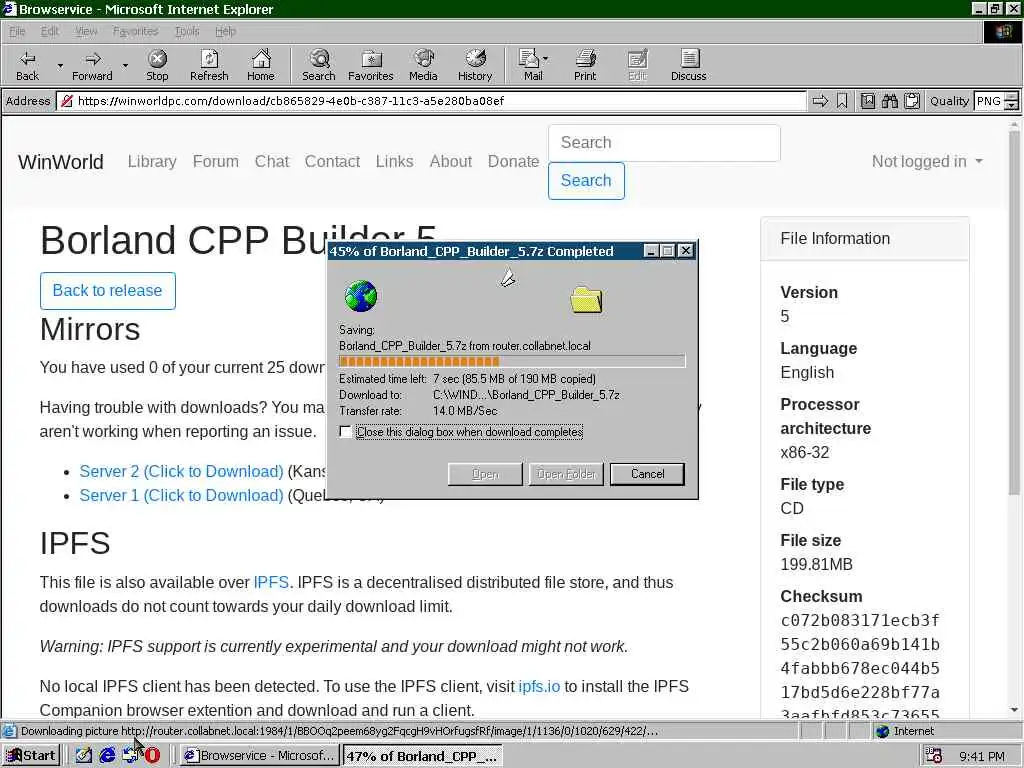Expand the 'Not logged in' dropdown

927,161
